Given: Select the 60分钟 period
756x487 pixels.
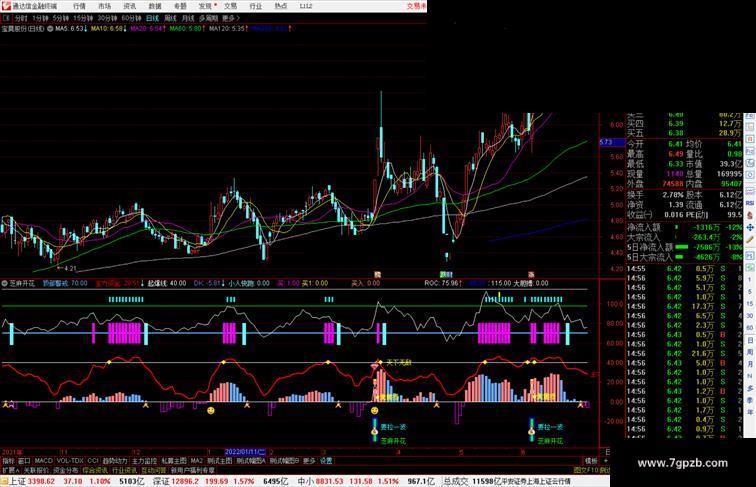Looking at the screenshot, I should pos(131,18).
